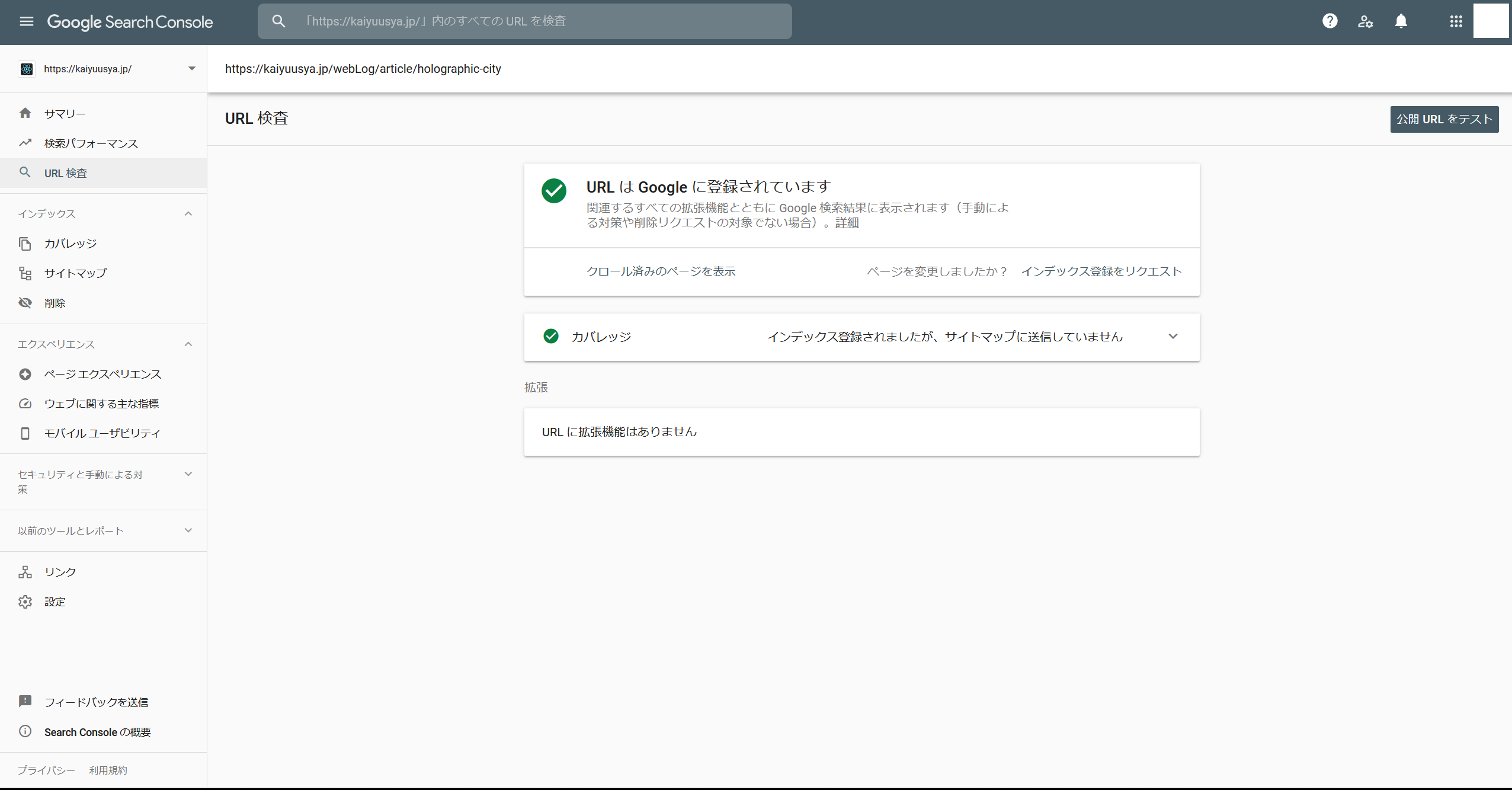This screenshot has width=1512, height=790.
Task: Open ページ エクスペリエンス report
Action: pos(104,374)
